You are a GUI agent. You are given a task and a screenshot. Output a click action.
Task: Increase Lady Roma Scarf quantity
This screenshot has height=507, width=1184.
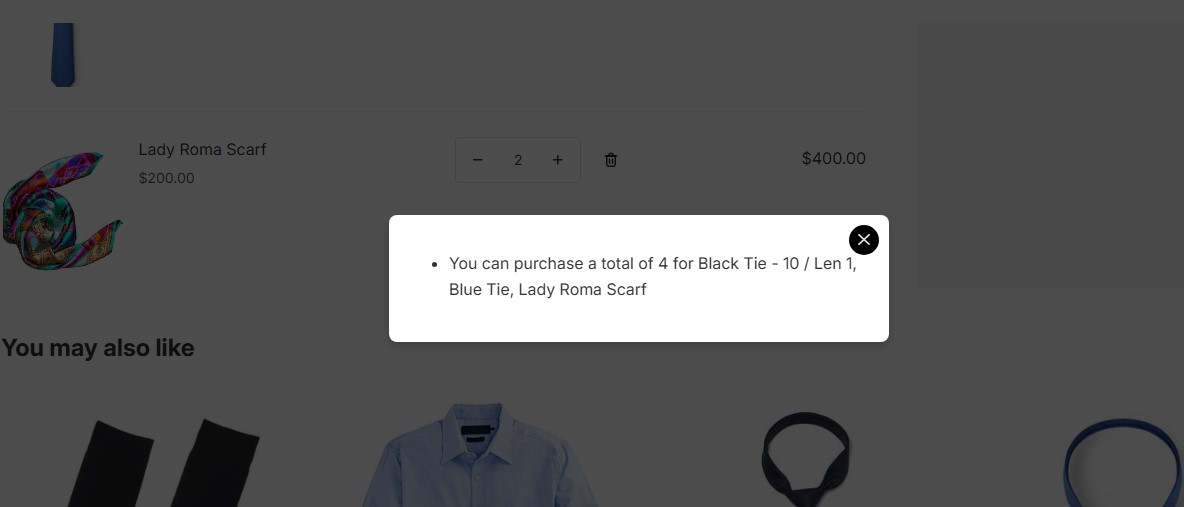557,160
